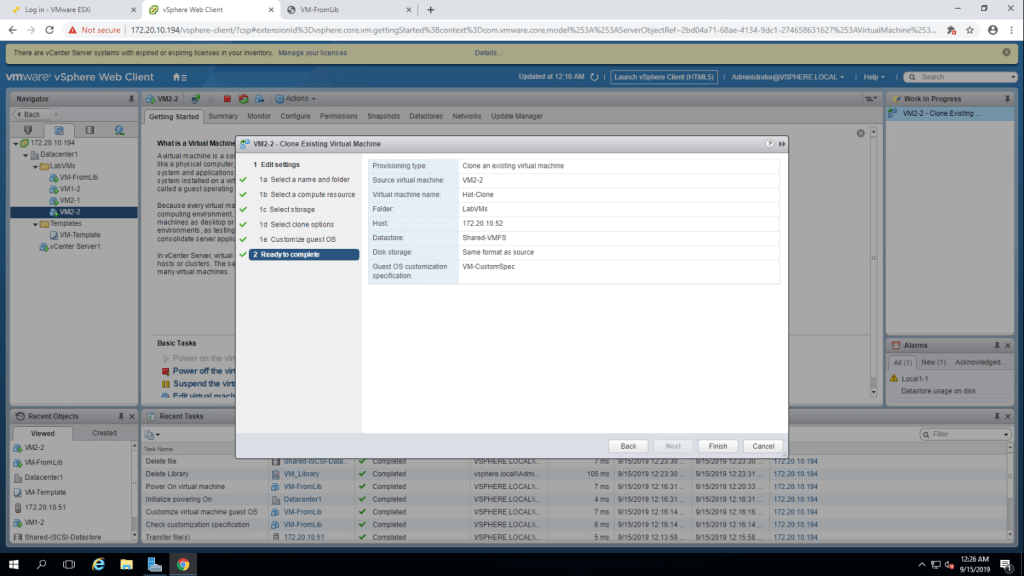Click the refresh icon beside the update time
Screen dimensions: 1024x576
pos(596,77)
